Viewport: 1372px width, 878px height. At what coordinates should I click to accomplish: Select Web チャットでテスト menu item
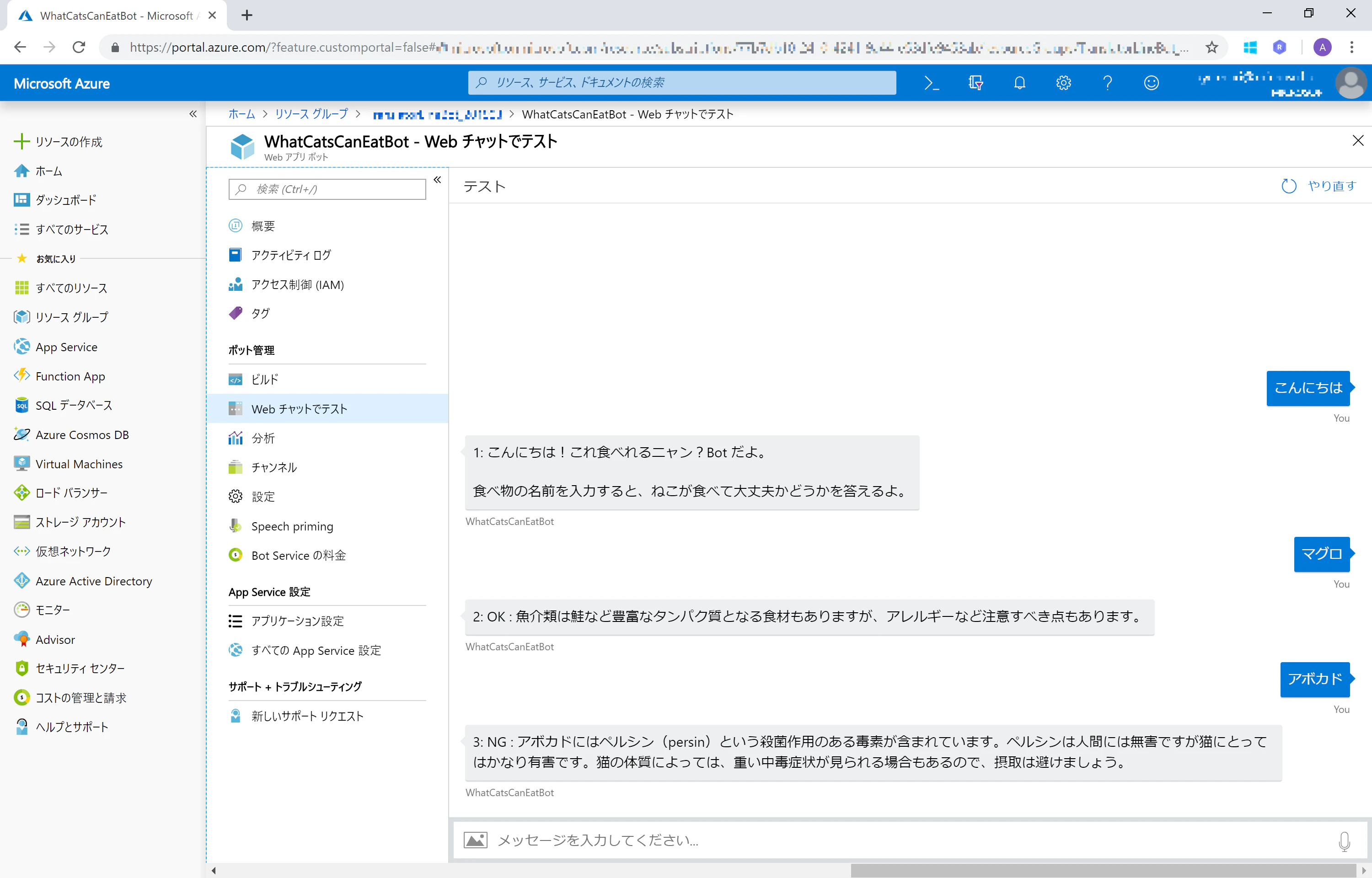pos(327,409)
